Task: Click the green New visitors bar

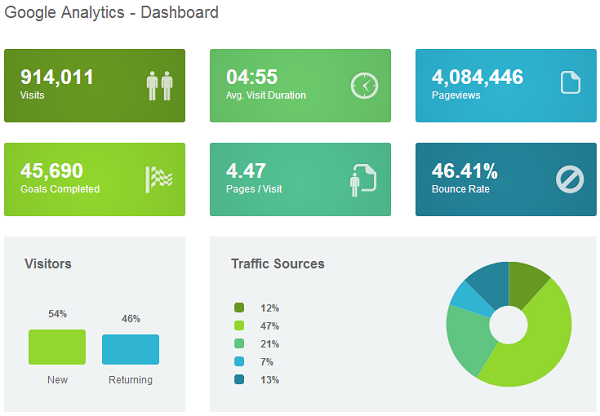Action: pyautogui.click(x=57, y=347)
